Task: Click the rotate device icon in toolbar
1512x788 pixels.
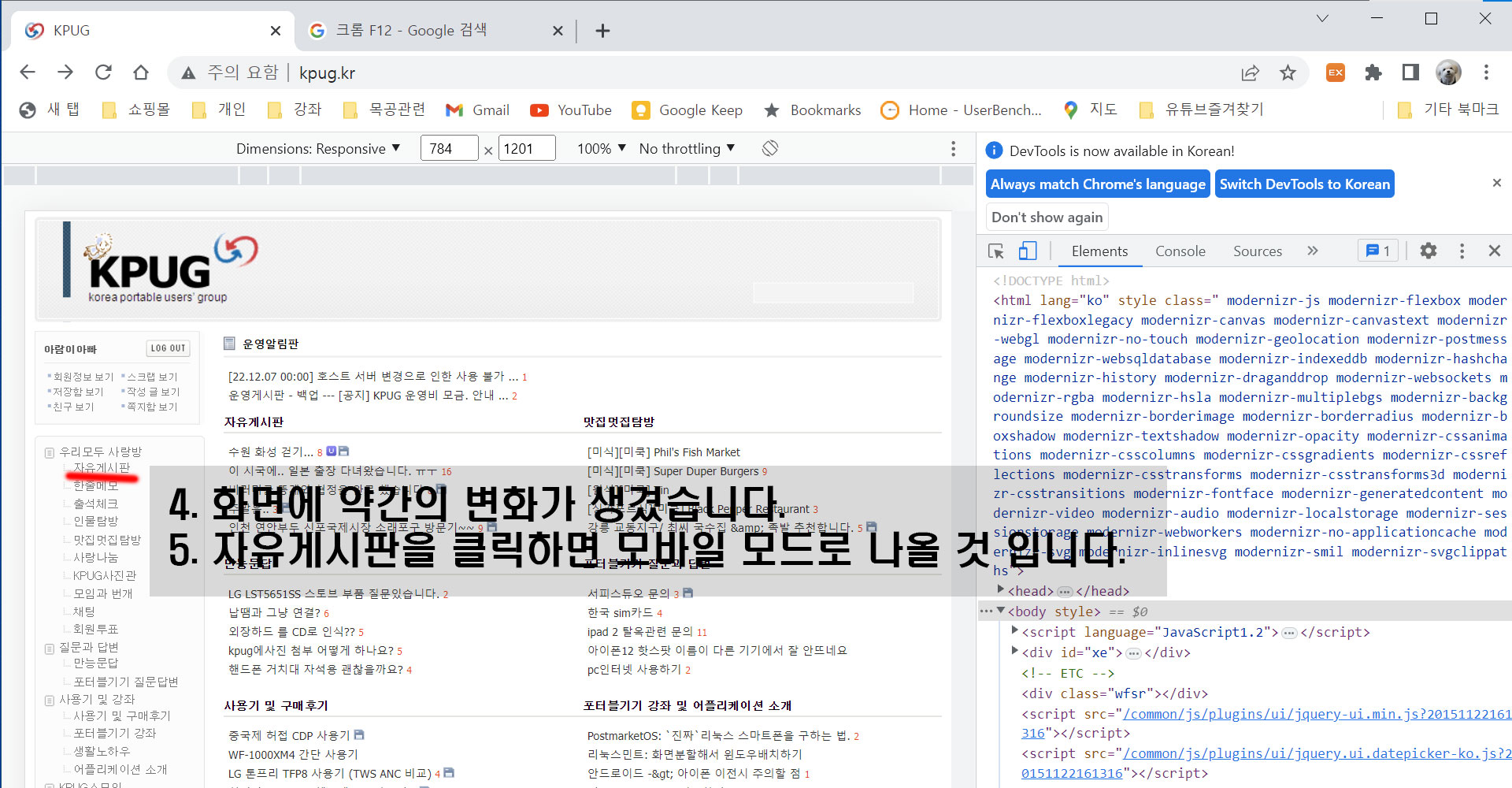Action: (770, 148)
